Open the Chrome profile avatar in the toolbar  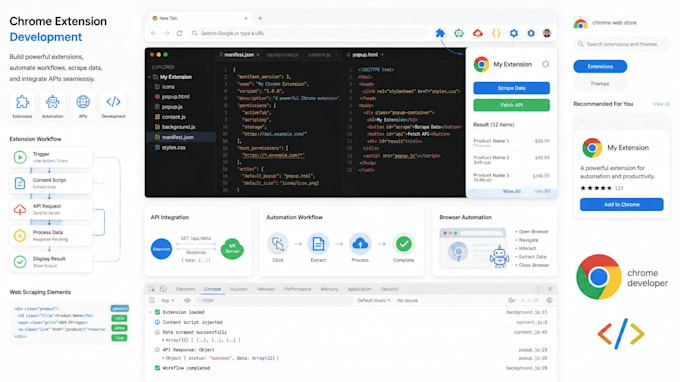[547, 33]
